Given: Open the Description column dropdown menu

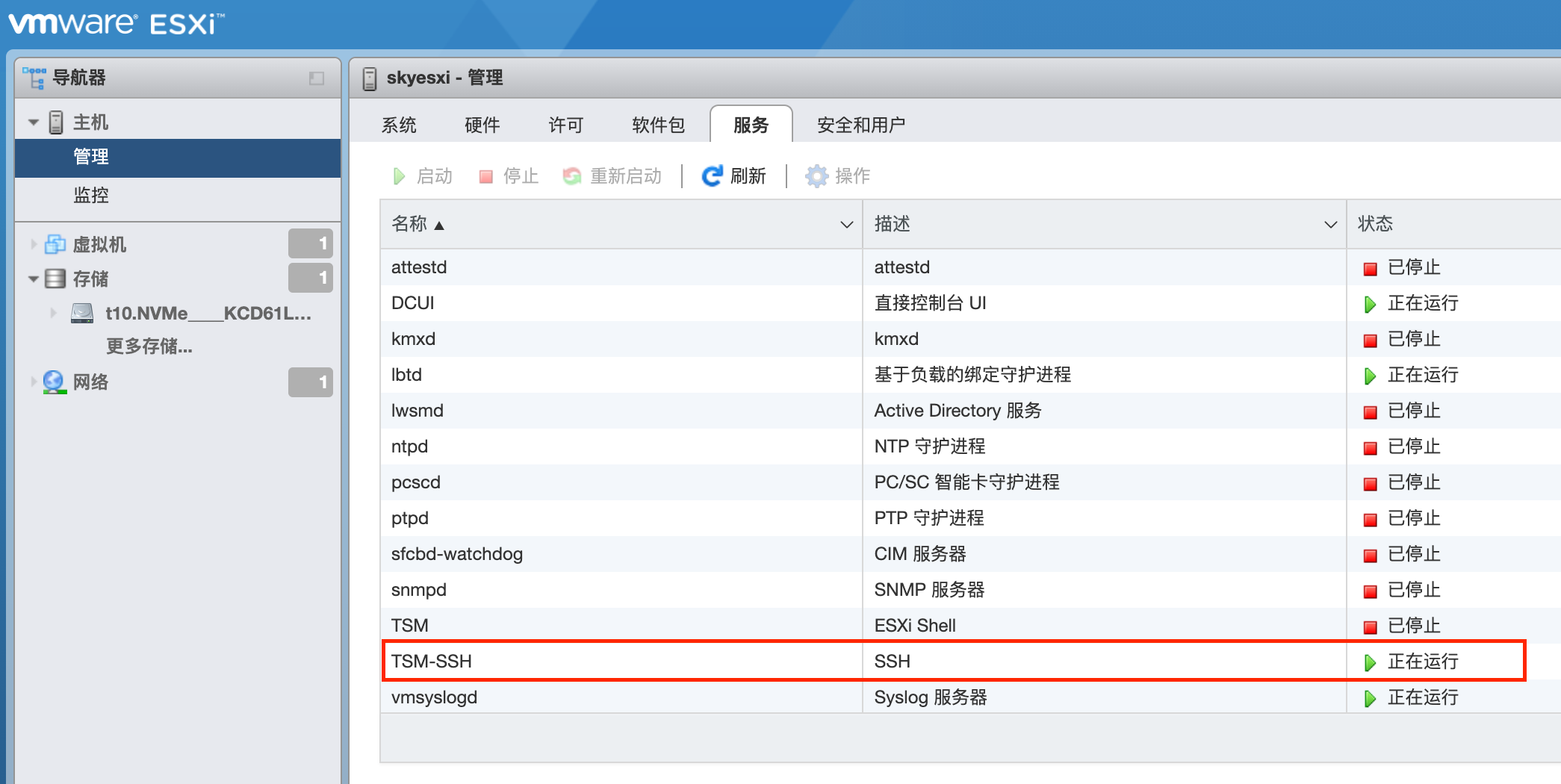Looking at the screenshot, I should point(1330,225).
